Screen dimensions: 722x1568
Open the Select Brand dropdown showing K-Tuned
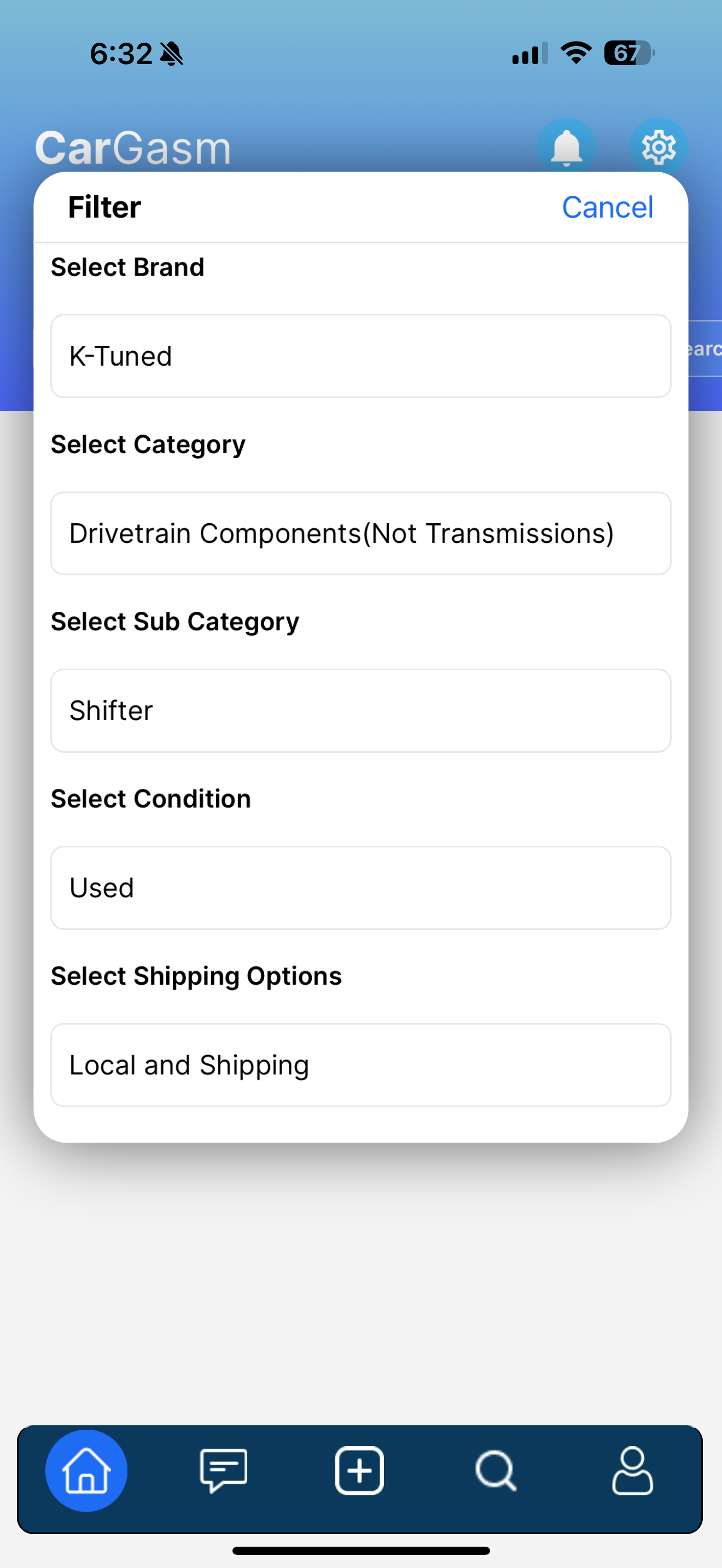coord(361,356)
